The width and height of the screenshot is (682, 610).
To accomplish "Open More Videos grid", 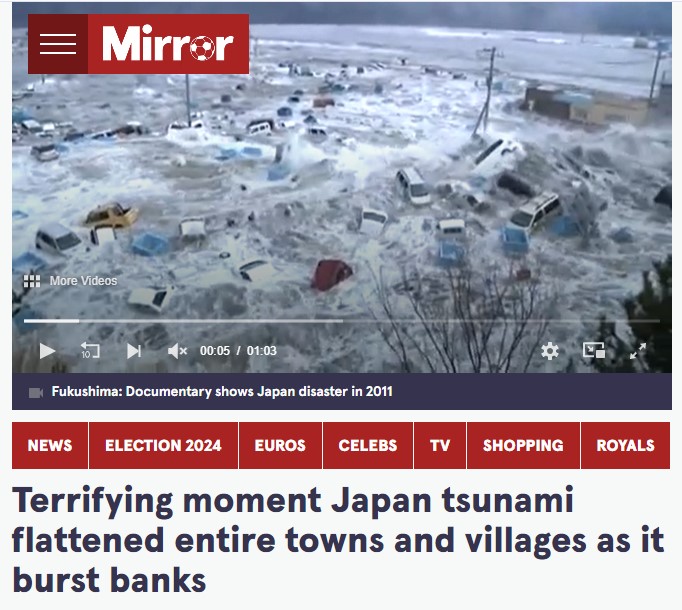I will [x=70, y=281].
